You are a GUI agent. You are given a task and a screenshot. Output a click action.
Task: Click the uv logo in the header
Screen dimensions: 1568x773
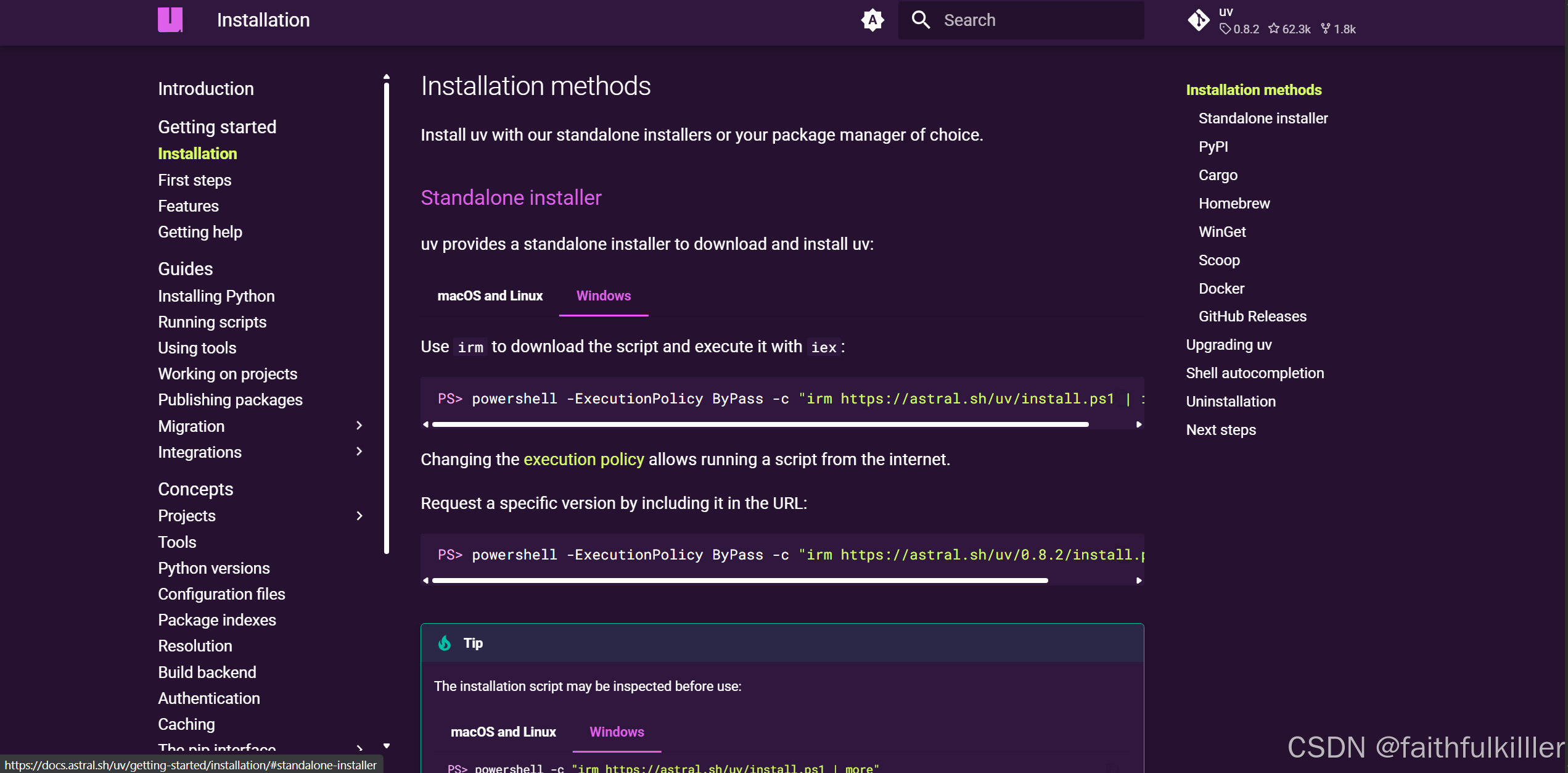tap(171, 20)
